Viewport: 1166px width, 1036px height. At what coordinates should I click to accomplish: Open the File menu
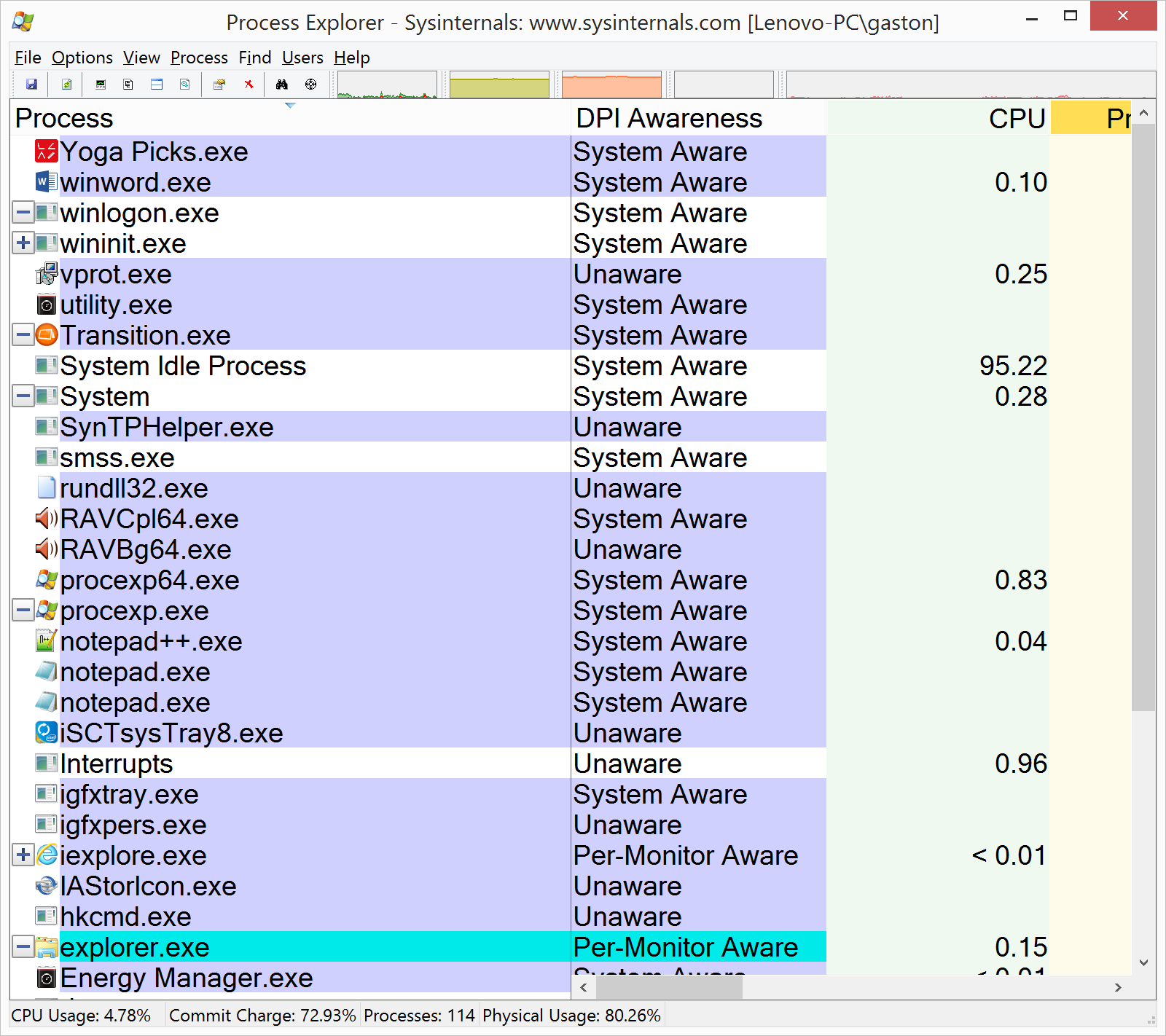(x=28, y=58)
